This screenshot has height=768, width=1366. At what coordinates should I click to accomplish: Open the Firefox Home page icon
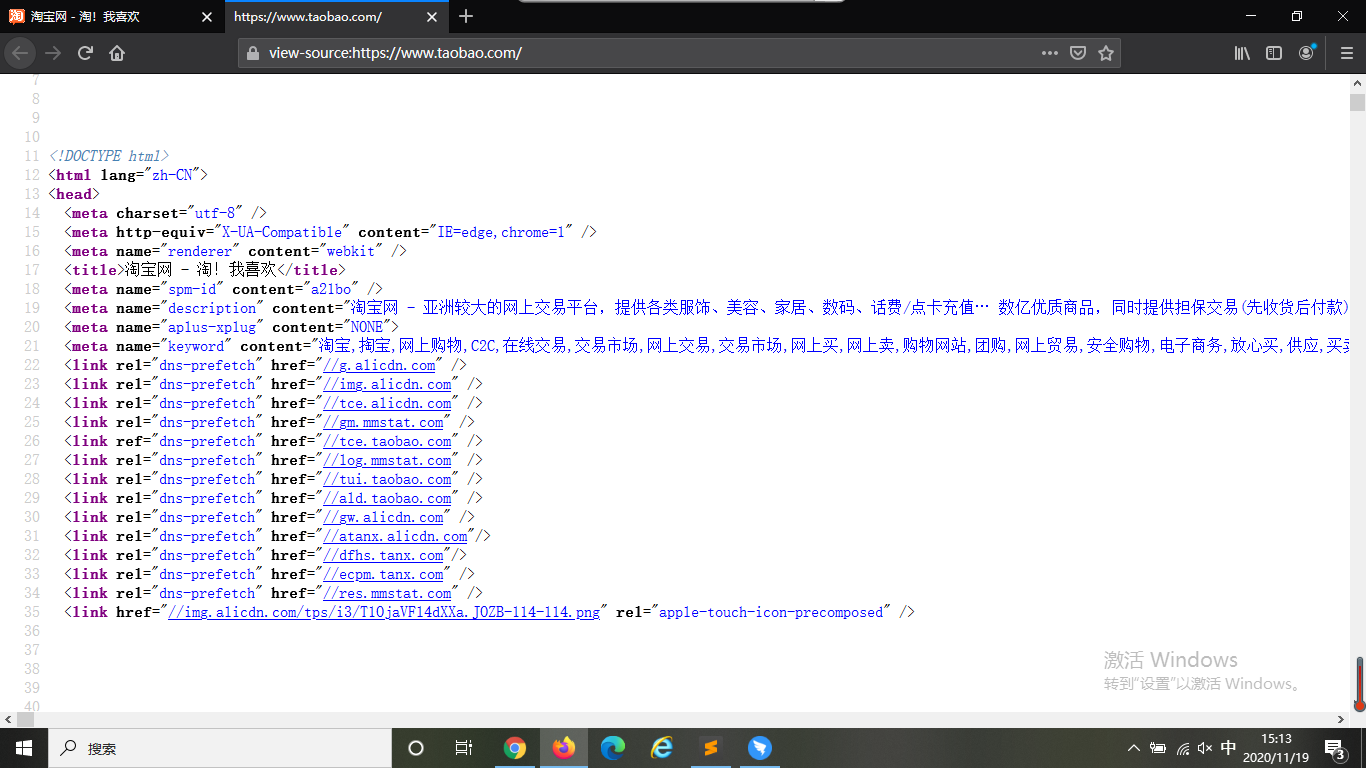pos(117,53)
